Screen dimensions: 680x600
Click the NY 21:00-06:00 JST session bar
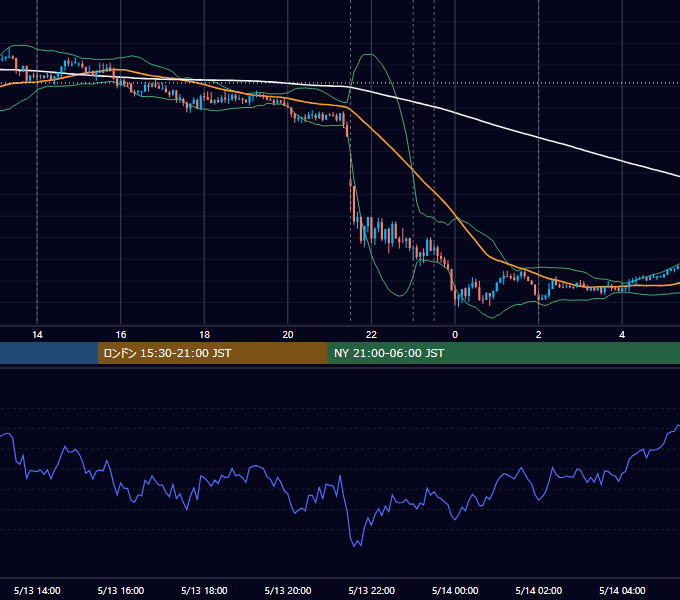[503, 353]
